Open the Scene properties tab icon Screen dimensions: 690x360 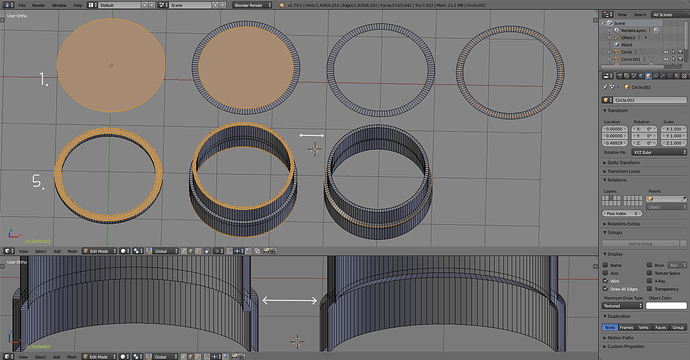tap(634, 76)
